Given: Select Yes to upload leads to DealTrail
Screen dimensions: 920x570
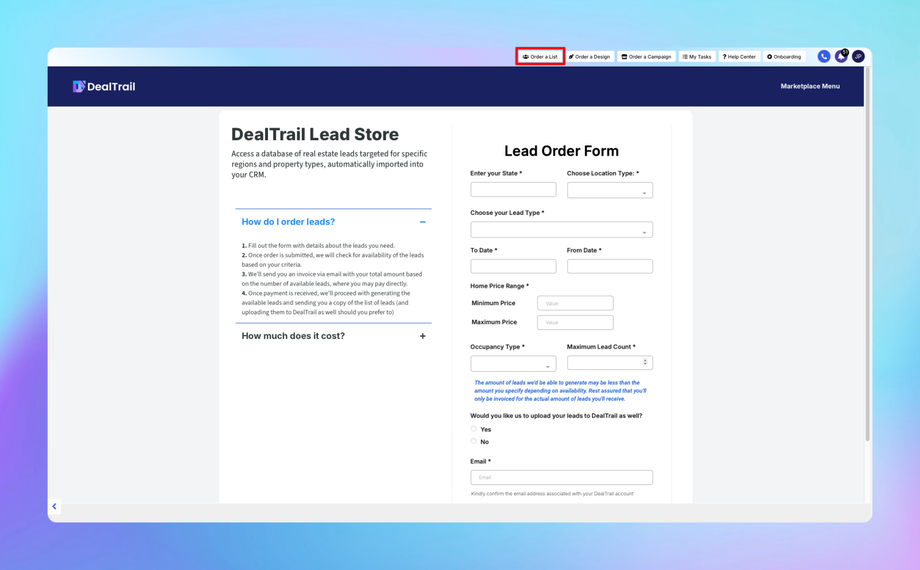Looking at the screenshot, I should coord(473,429).
